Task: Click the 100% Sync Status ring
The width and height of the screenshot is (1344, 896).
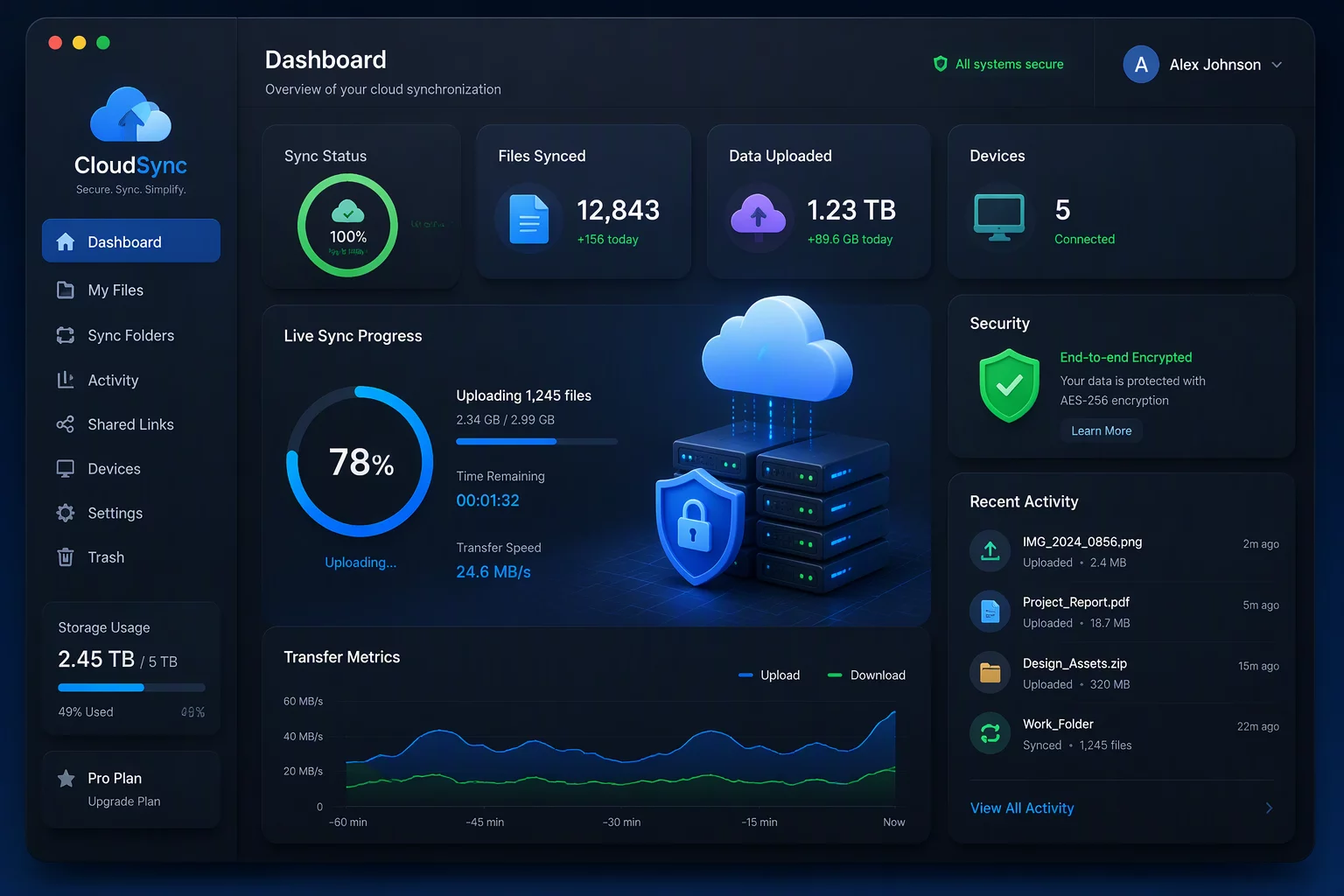Action: click(x=348, y=225)
